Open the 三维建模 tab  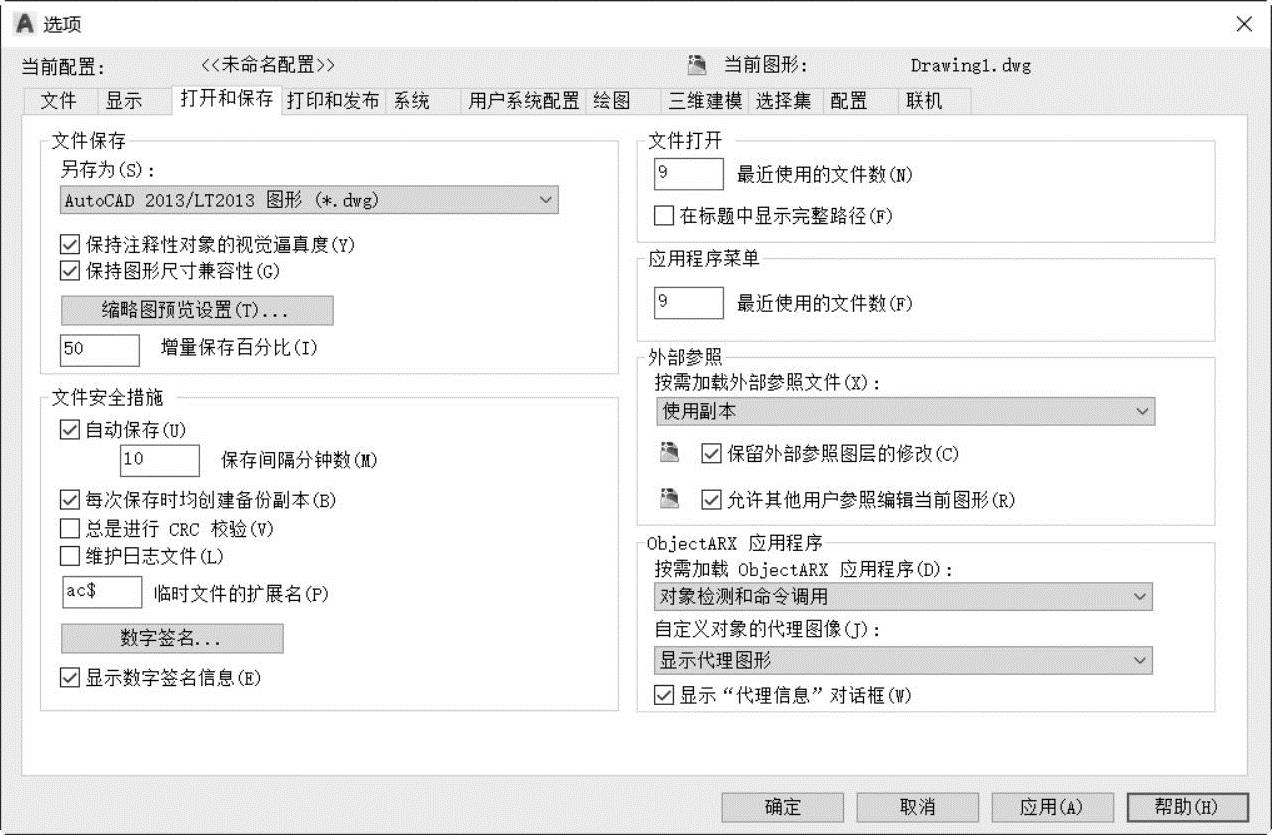coord(706,101)
